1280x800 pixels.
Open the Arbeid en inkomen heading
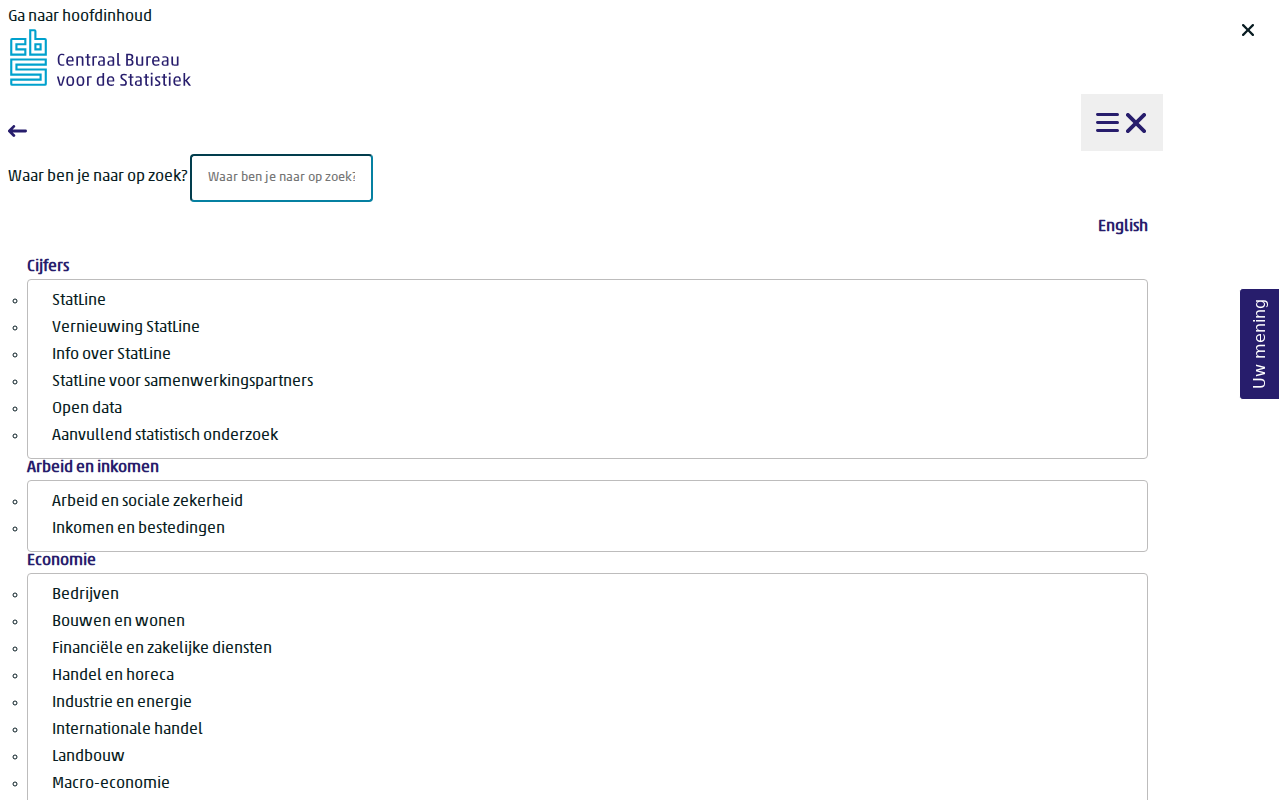[x=93, y=466]
